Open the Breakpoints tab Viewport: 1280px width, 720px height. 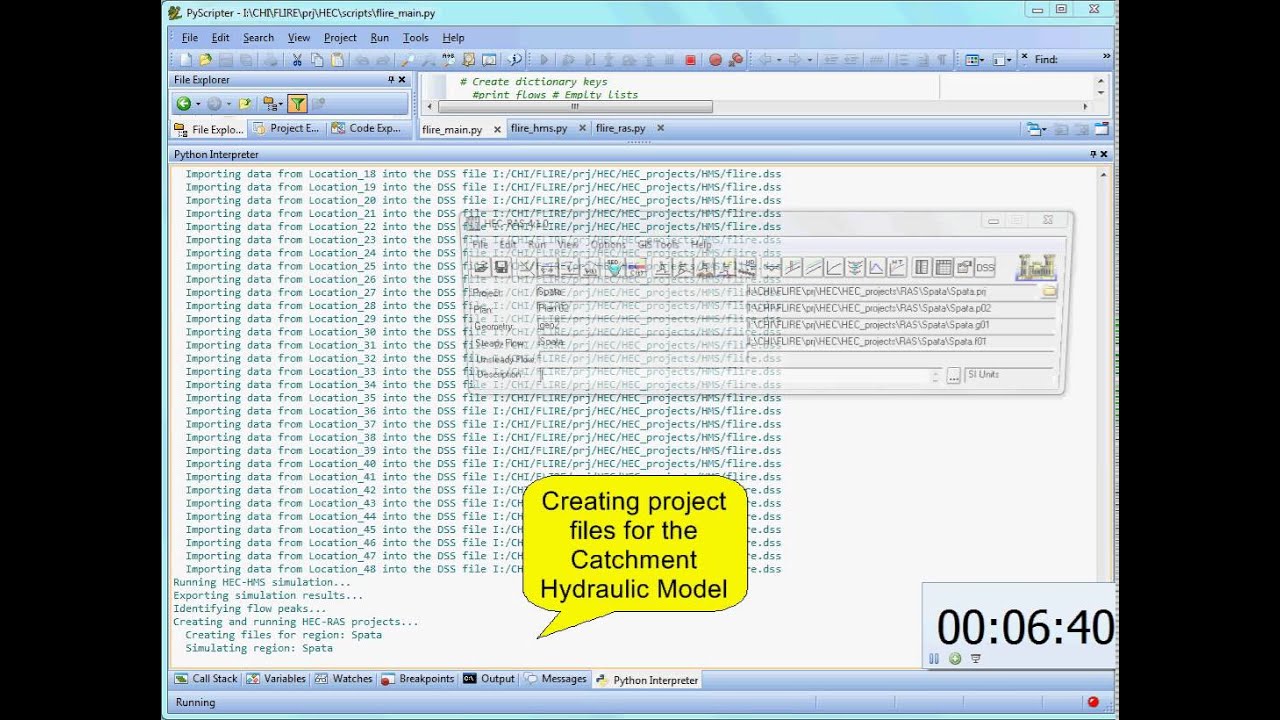pos(418,678)
